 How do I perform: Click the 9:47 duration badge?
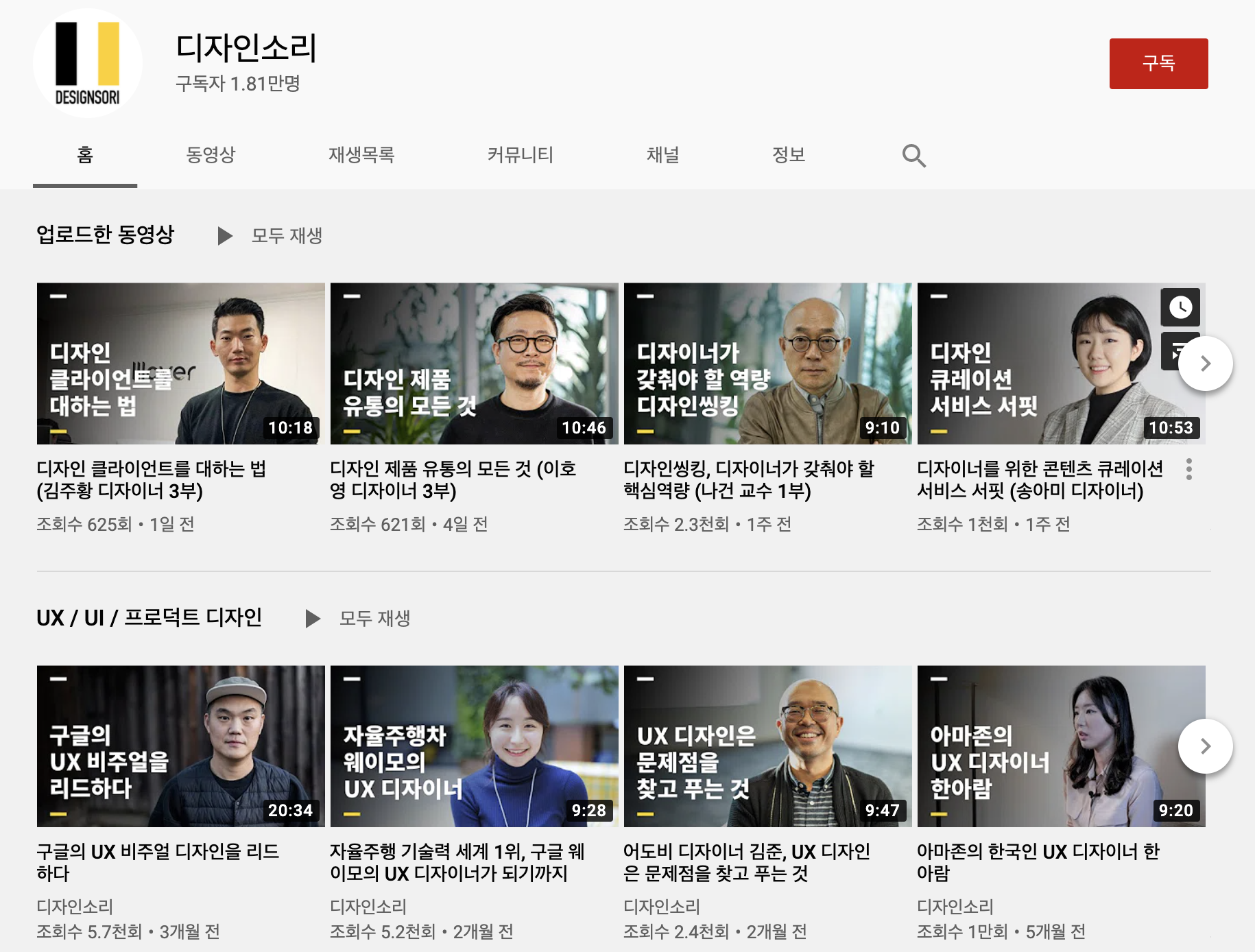[x=882, y=811]
